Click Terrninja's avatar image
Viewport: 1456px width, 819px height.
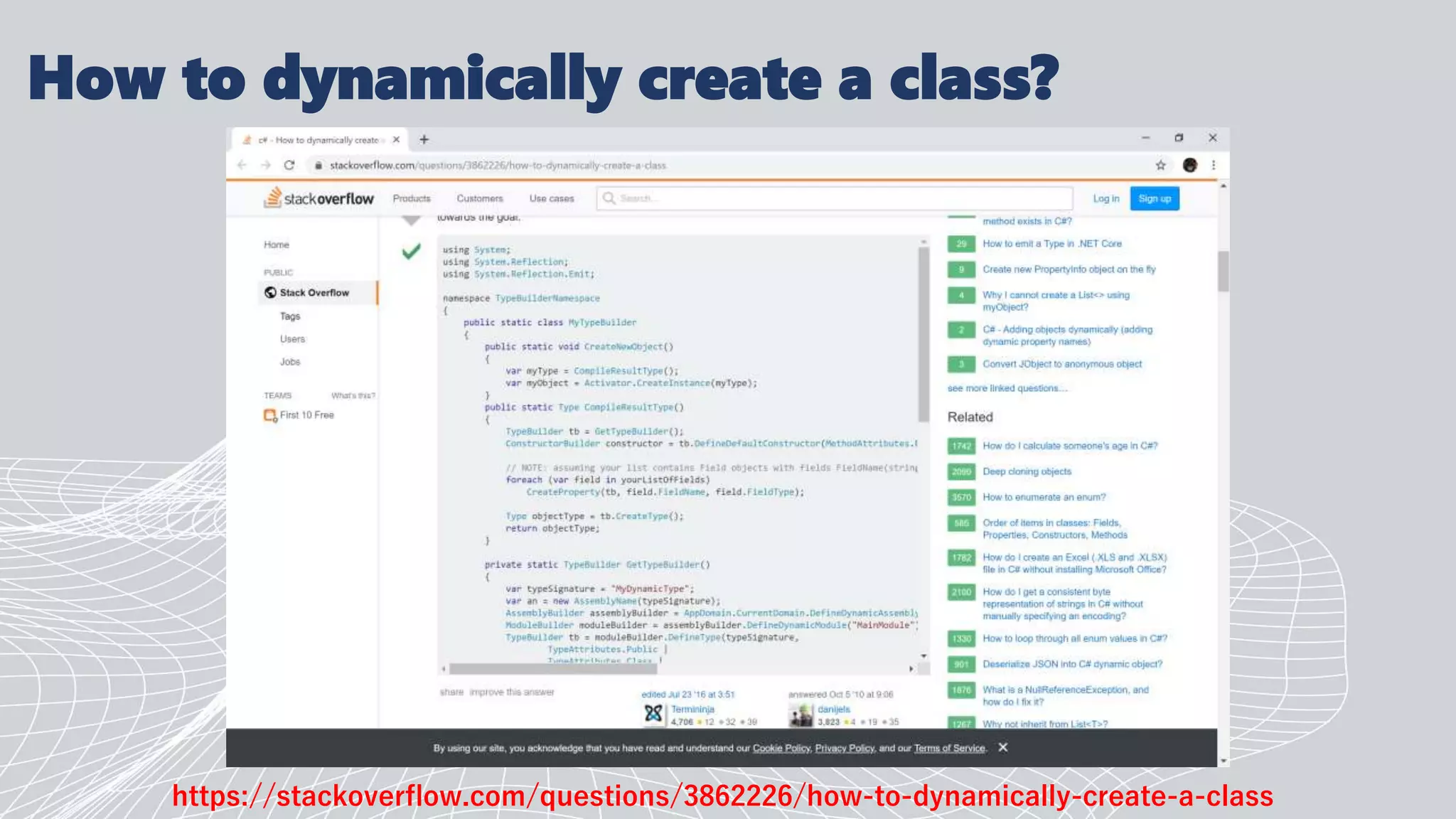coord(653,714)
